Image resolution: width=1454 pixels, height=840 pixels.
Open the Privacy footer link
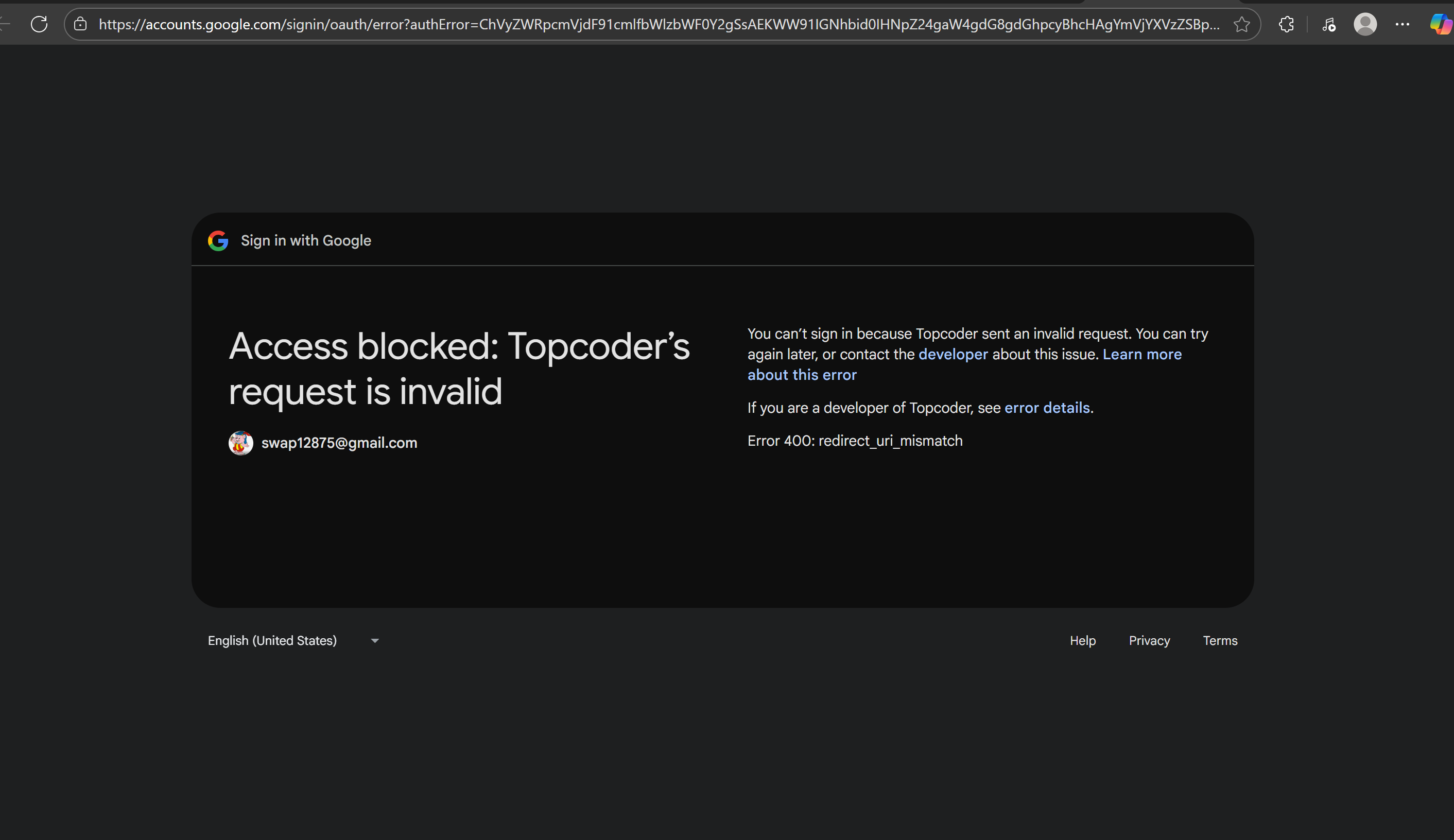point(1149,640)
